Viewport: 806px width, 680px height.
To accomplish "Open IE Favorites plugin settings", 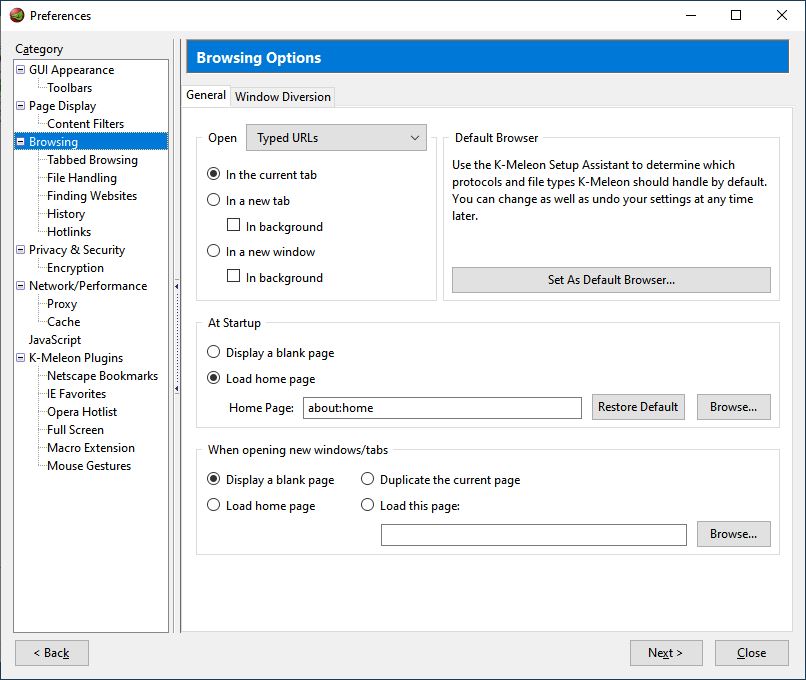I will point(77,394).
